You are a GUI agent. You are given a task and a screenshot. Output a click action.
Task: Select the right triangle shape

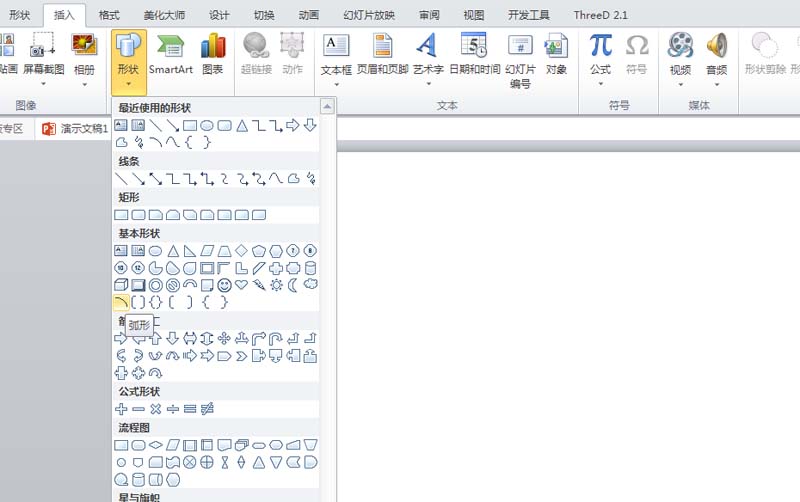(190, 250)
